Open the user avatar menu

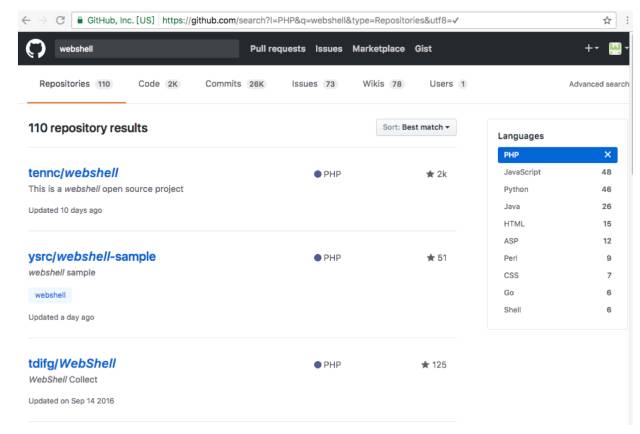pos(618,49)
